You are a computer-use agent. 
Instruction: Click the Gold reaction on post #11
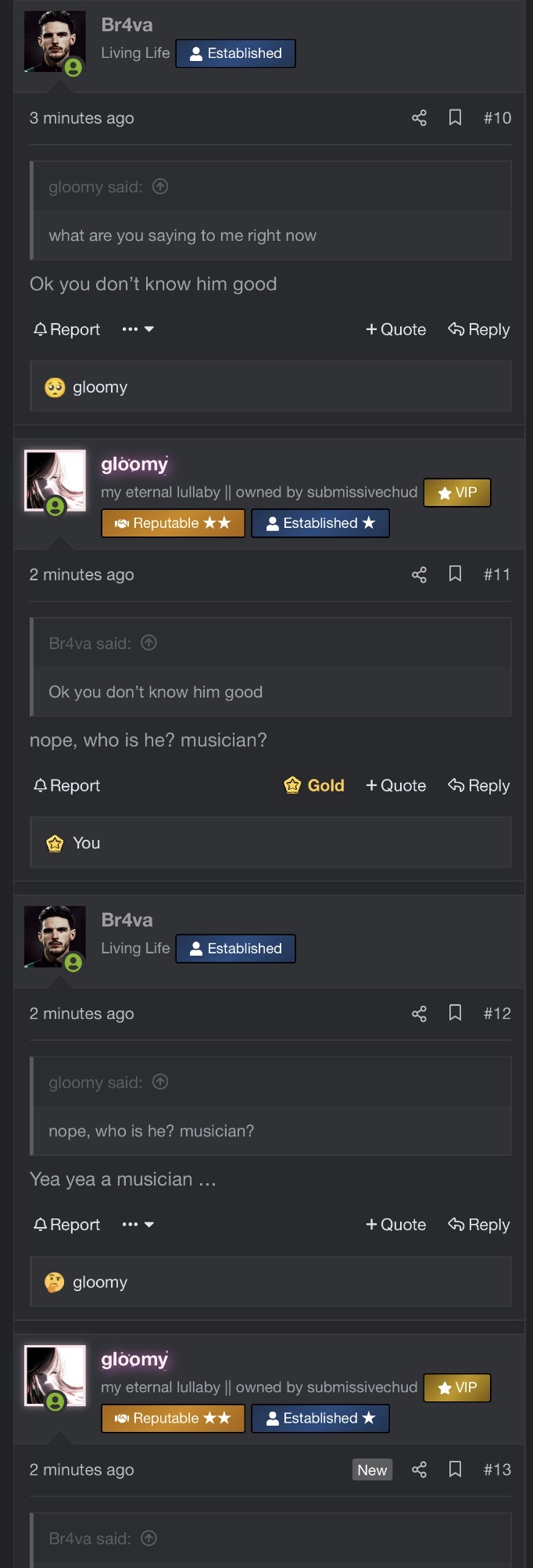pos(314,785)
